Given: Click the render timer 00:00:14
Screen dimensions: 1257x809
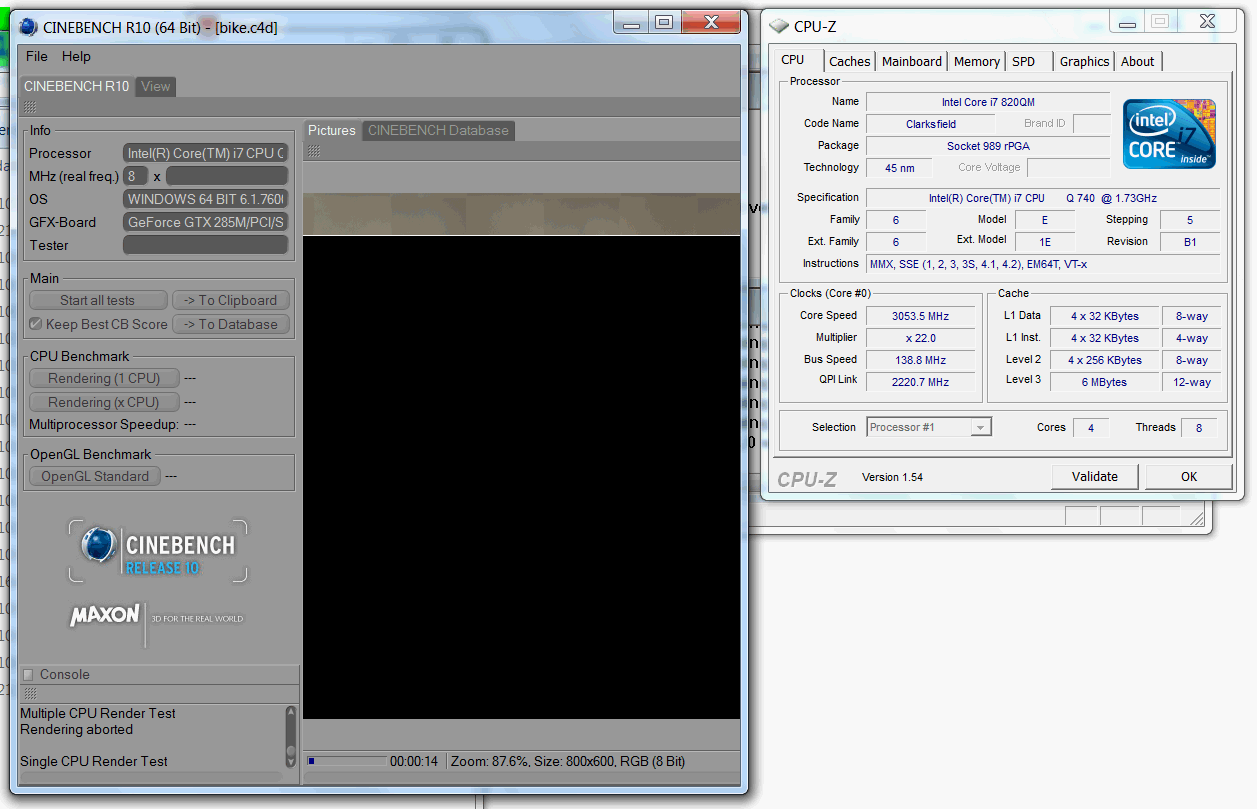Looking at the screenshot, I should 414,761.
